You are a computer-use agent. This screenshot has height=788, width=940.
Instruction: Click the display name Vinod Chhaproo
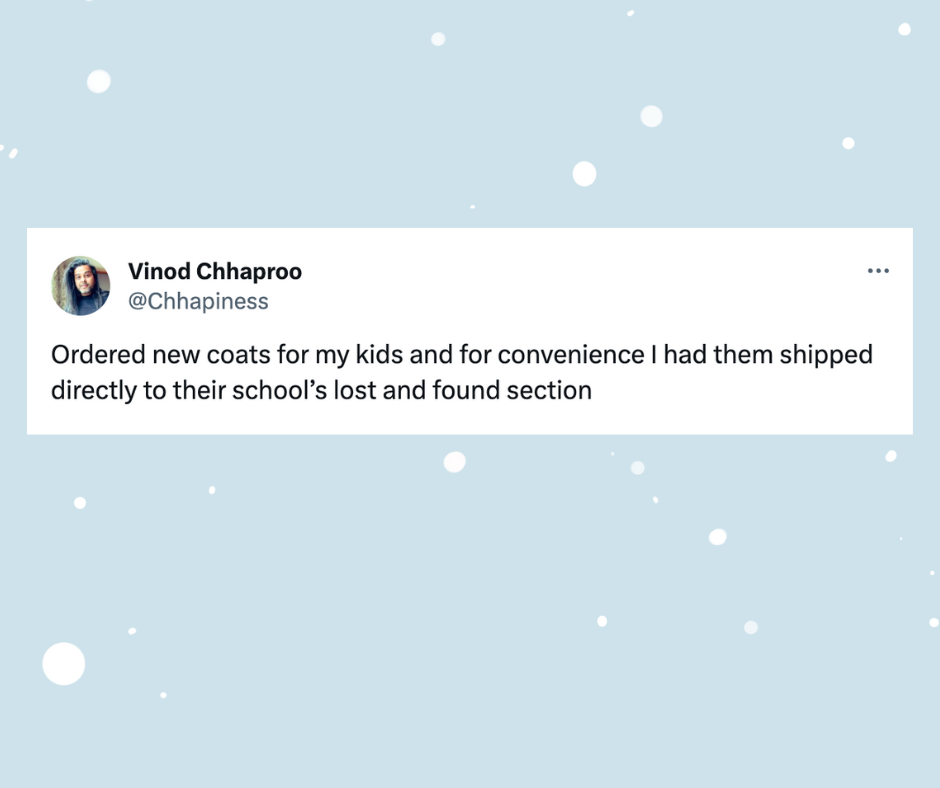pyautogui.click(x=214, y=271)
